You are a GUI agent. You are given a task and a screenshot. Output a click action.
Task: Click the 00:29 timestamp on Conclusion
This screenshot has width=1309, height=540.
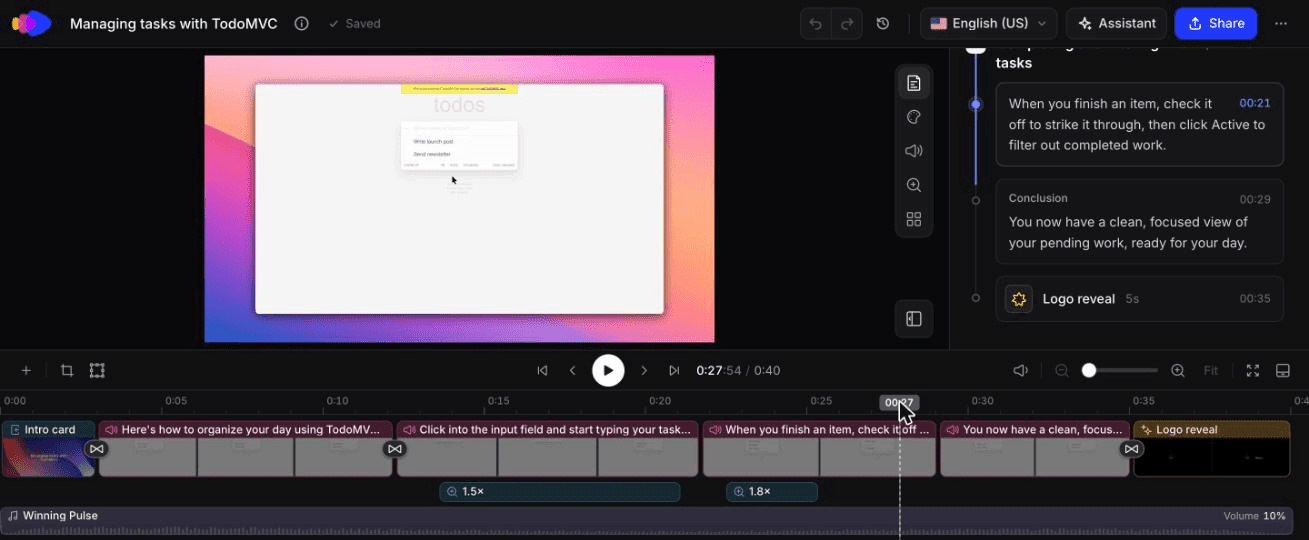coord(1255,199)
